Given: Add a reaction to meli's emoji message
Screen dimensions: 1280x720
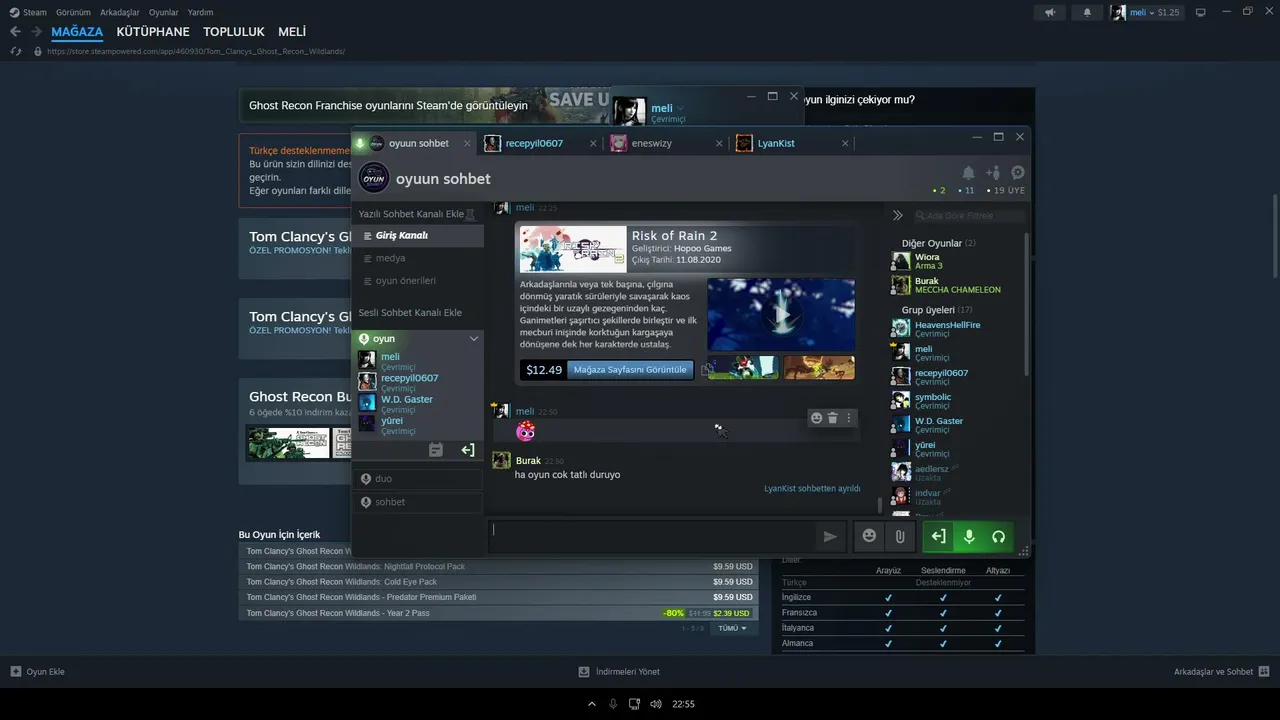Looking at the screenshot, I should 816,418.
